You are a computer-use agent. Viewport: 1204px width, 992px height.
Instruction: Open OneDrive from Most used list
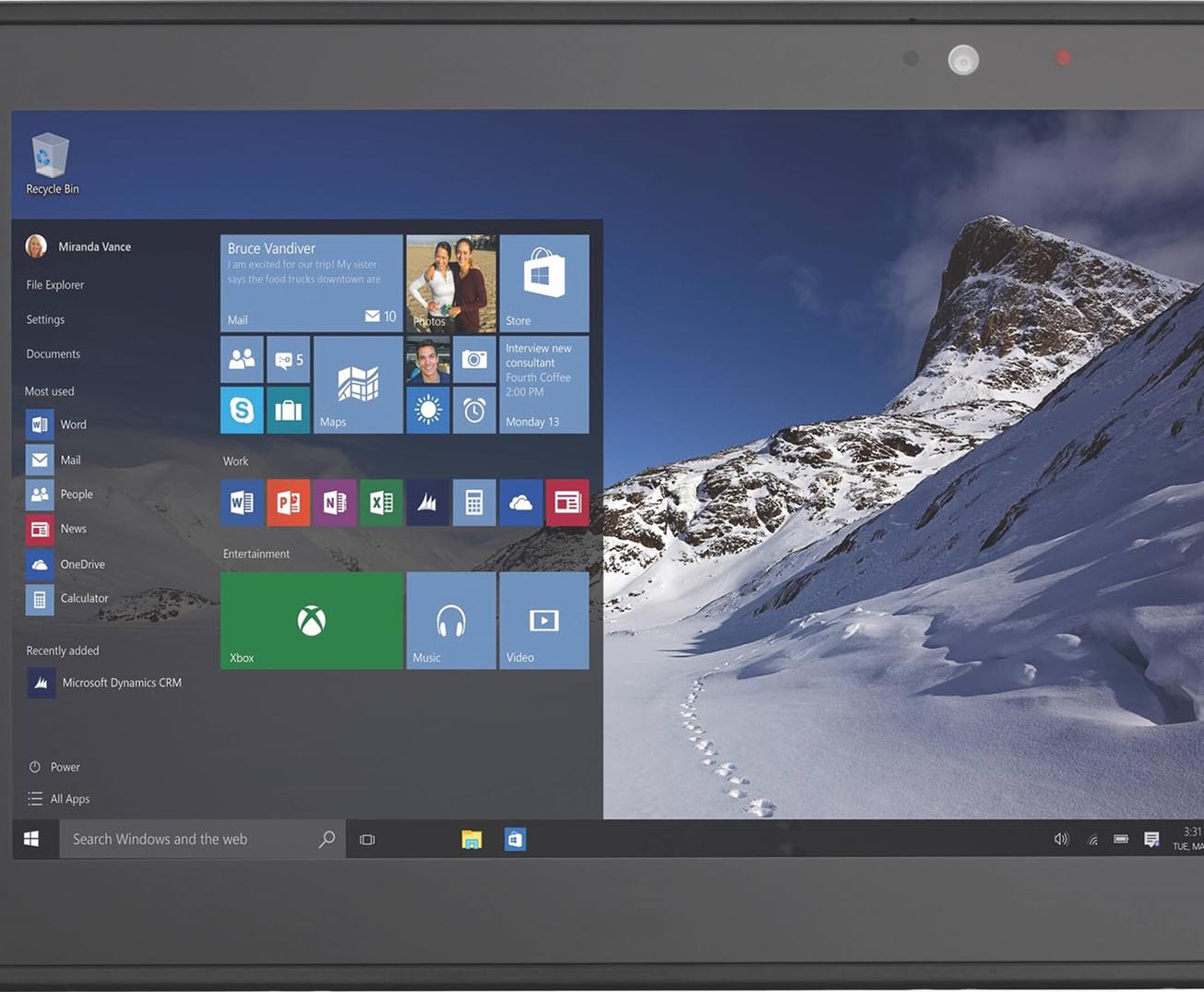[x=66, y=564]
